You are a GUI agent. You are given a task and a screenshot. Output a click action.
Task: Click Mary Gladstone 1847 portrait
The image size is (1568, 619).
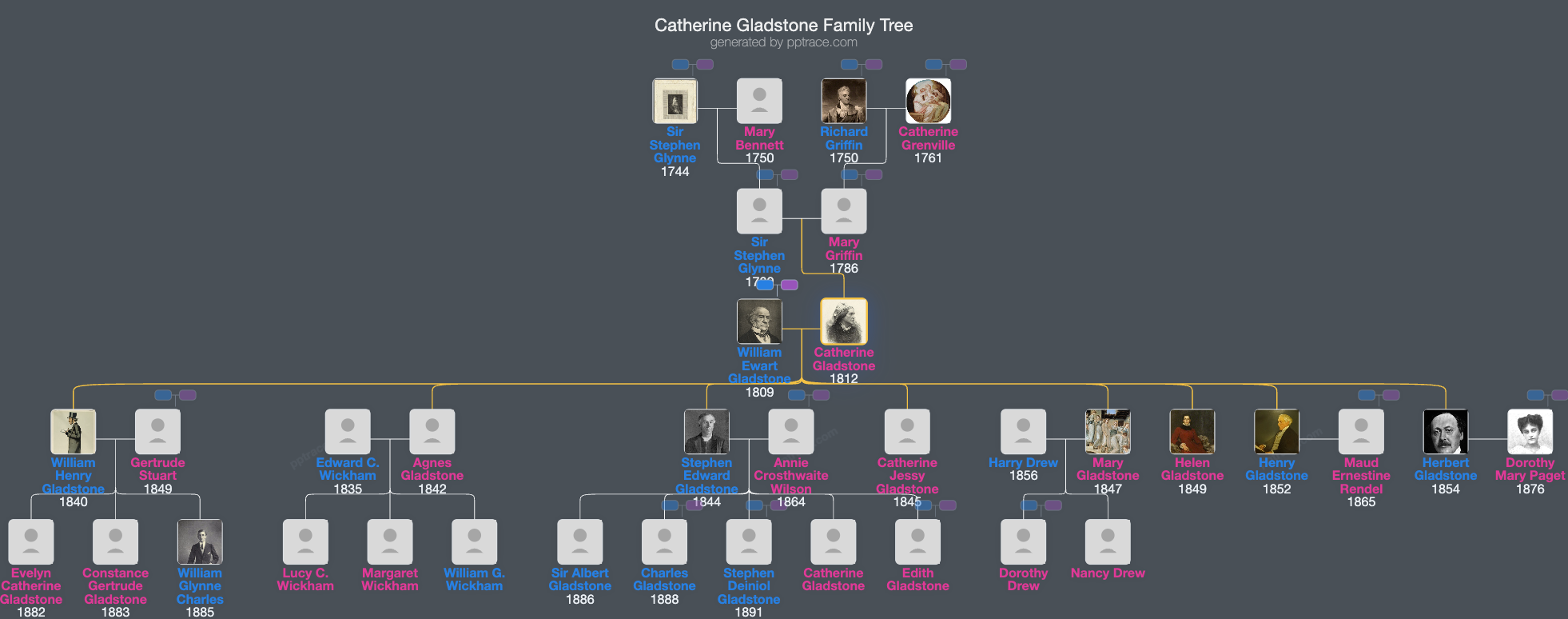tap(1108, 432)
